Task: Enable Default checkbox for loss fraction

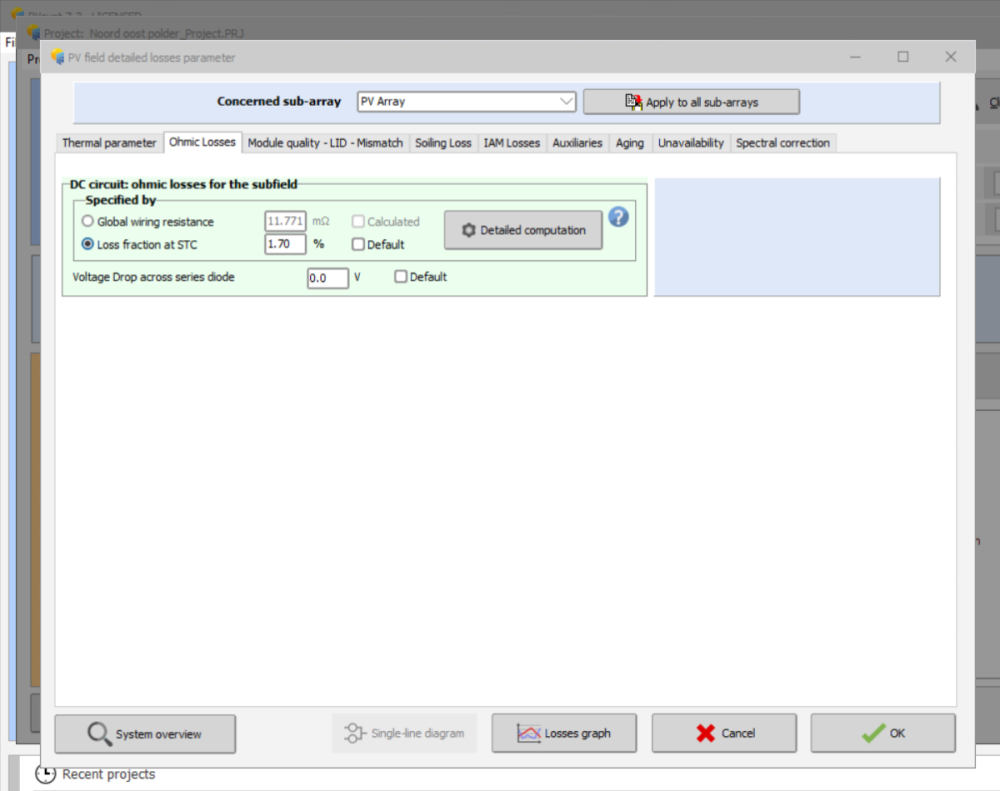Action: click(358, 244)
